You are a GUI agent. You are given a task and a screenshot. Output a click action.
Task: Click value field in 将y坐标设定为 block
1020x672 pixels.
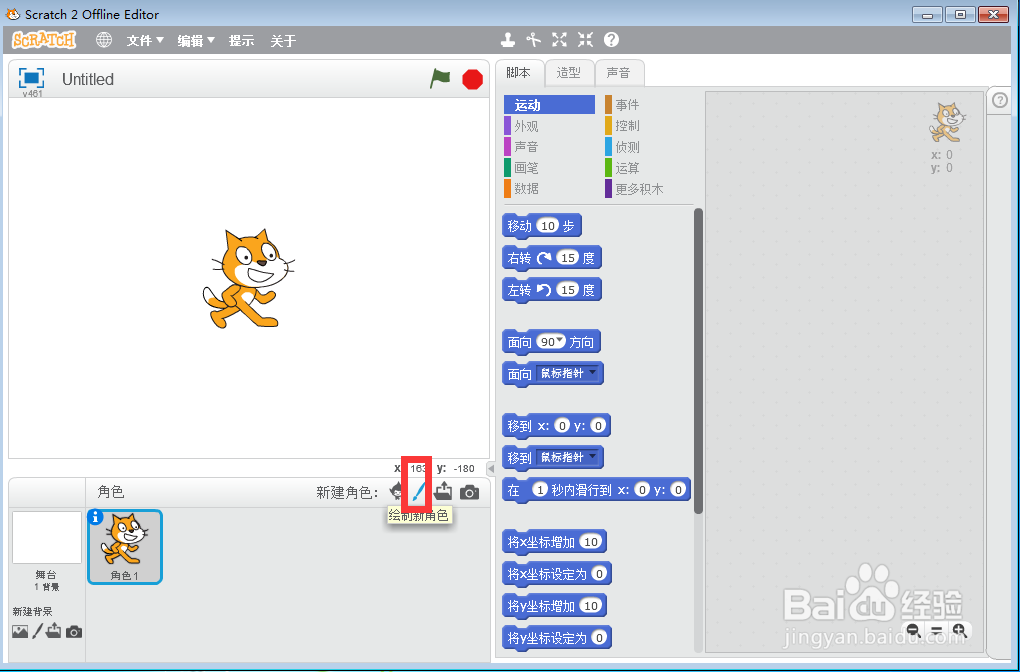600,637
